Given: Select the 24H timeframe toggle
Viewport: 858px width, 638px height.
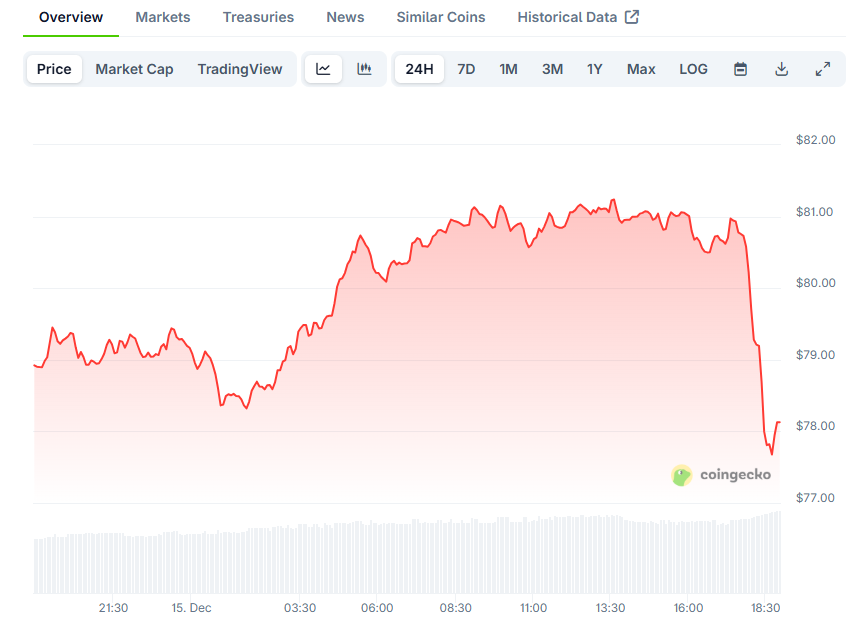Looking at the screenshot, I should [419, 68].
